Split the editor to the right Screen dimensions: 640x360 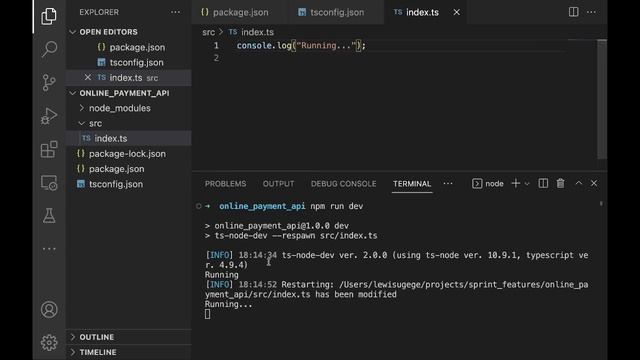(573, 12)
